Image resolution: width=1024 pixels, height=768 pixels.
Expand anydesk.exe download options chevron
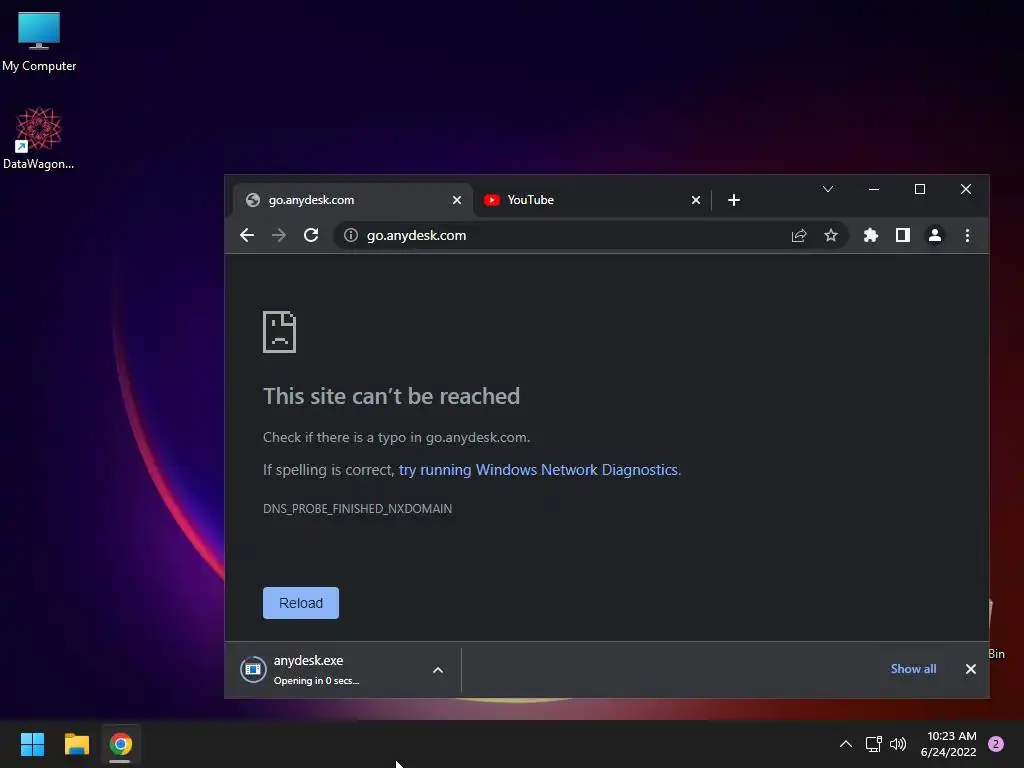(438, 670)
